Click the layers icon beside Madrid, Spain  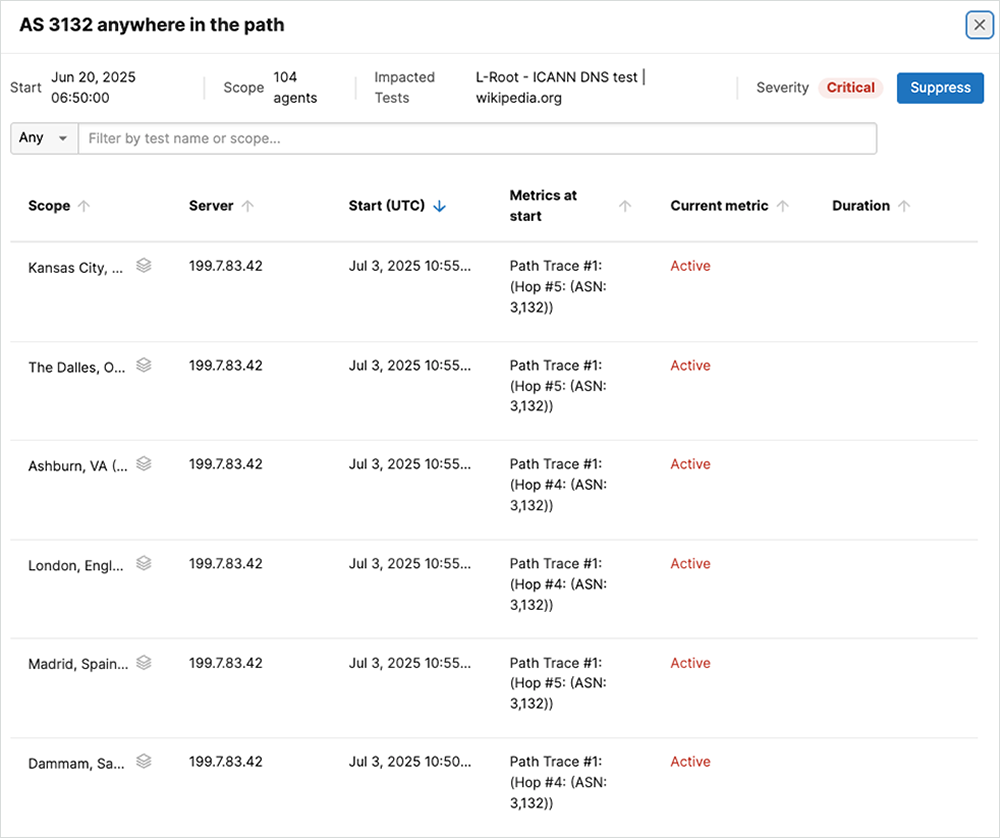click(144, 662)
